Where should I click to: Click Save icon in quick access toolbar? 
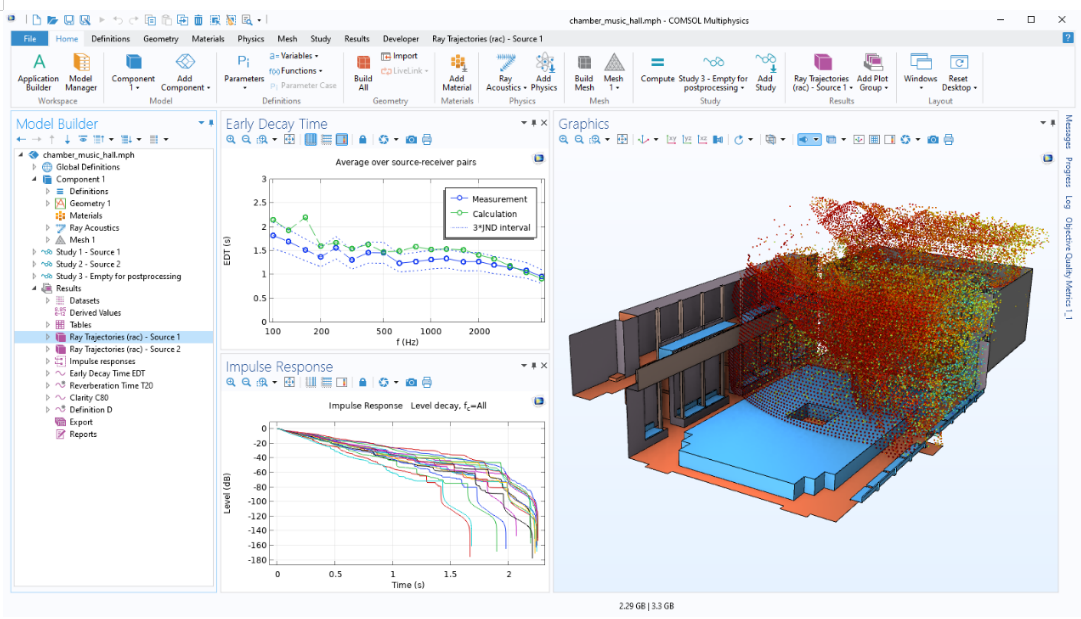tap(69, 20)
